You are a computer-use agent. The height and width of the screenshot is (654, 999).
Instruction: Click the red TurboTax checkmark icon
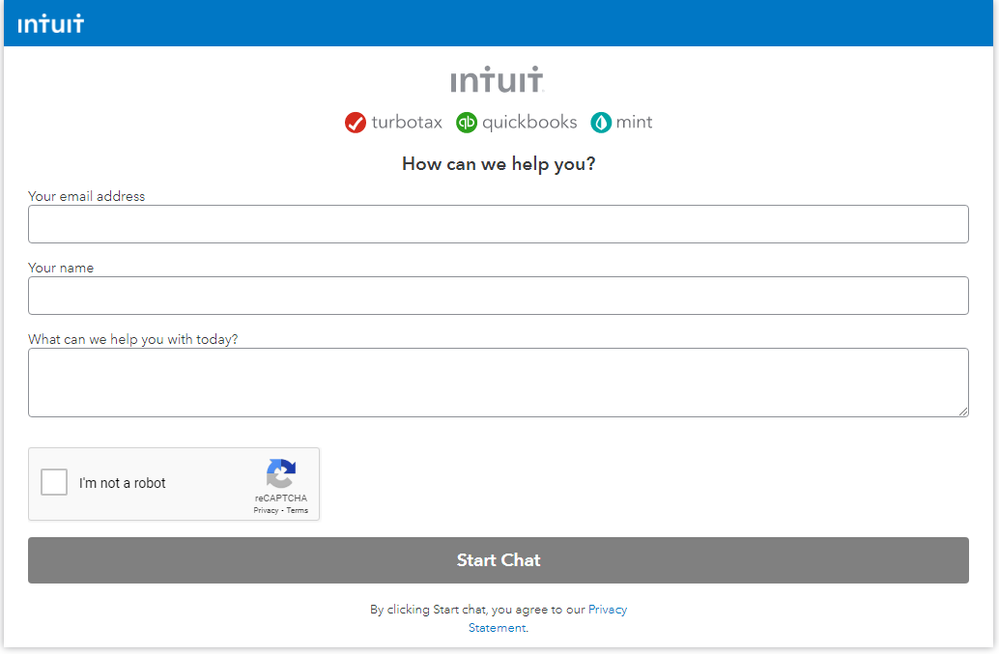pos(355,123)
